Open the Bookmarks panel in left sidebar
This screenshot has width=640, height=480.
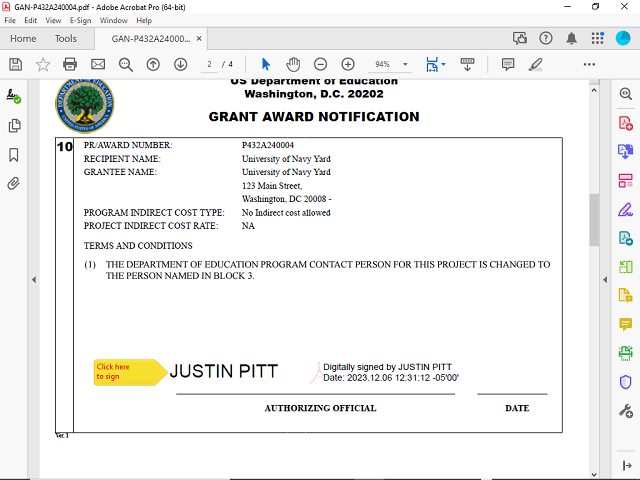[14, 155]
